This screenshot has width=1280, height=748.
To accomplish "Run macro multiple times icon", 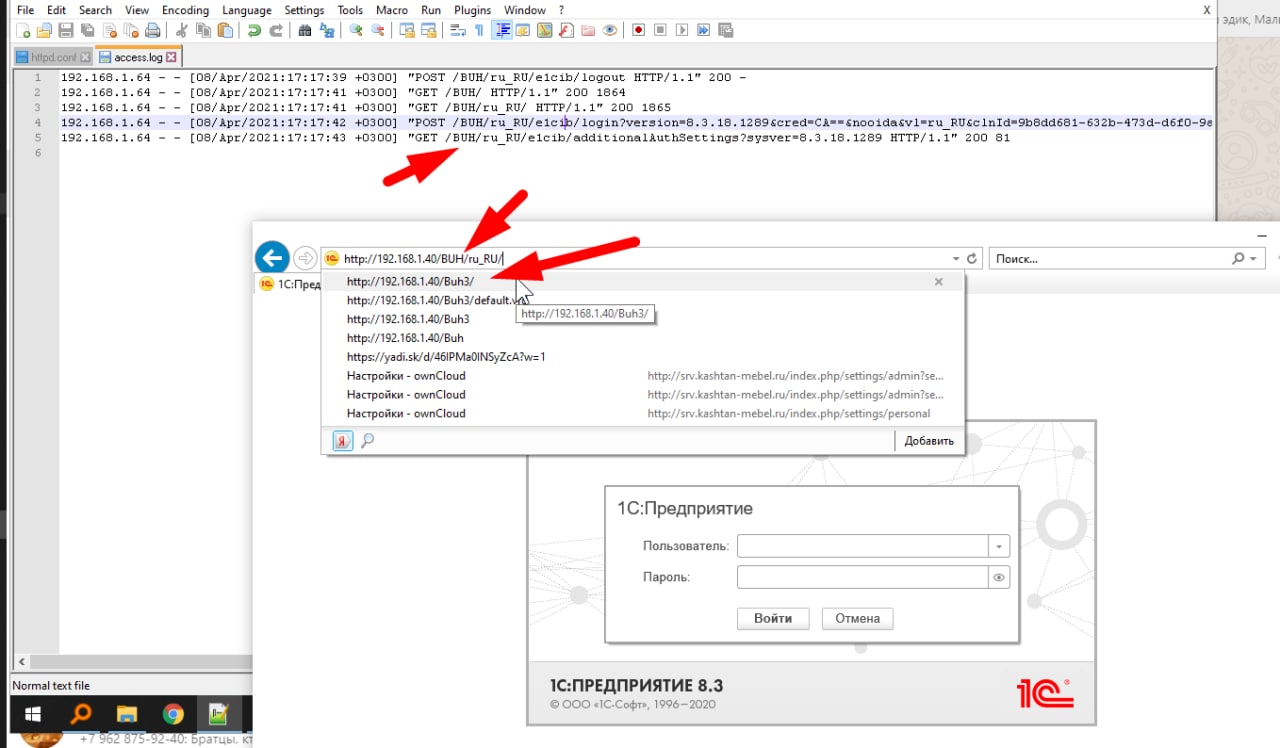I will tap(702, 30).
